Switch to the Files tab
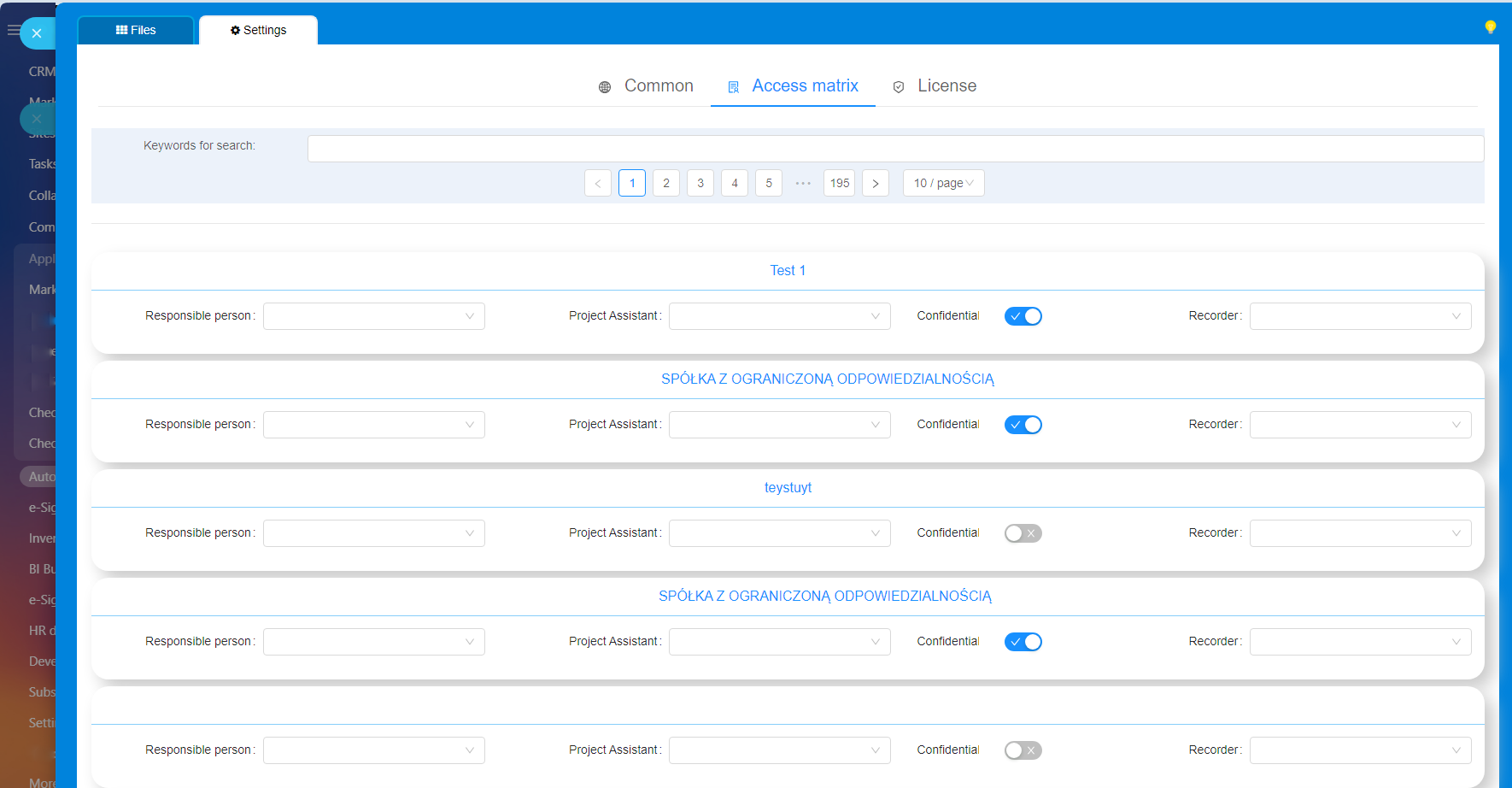This screenshot has width=1512, height=788. tap(136, 30)
